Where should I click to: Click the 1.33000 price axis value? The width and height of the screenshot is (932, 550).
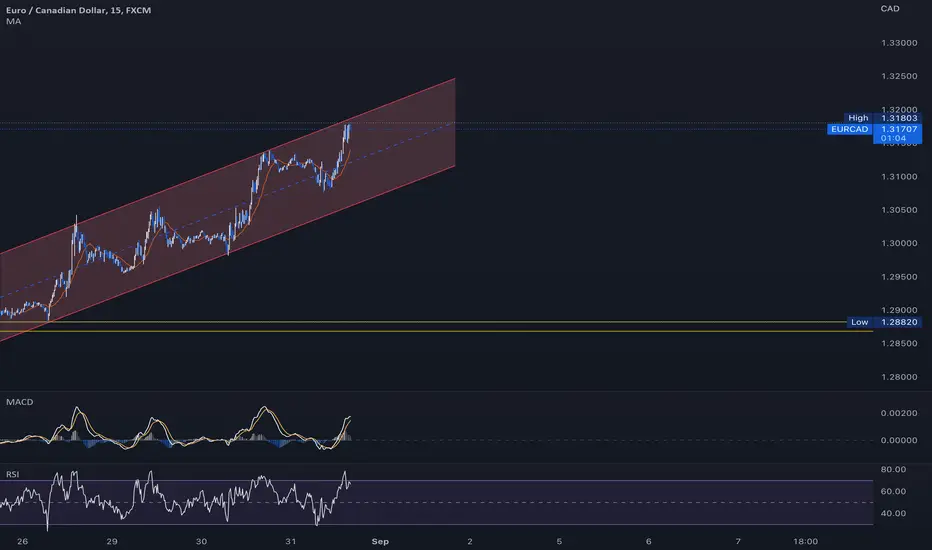pos(899,43)
